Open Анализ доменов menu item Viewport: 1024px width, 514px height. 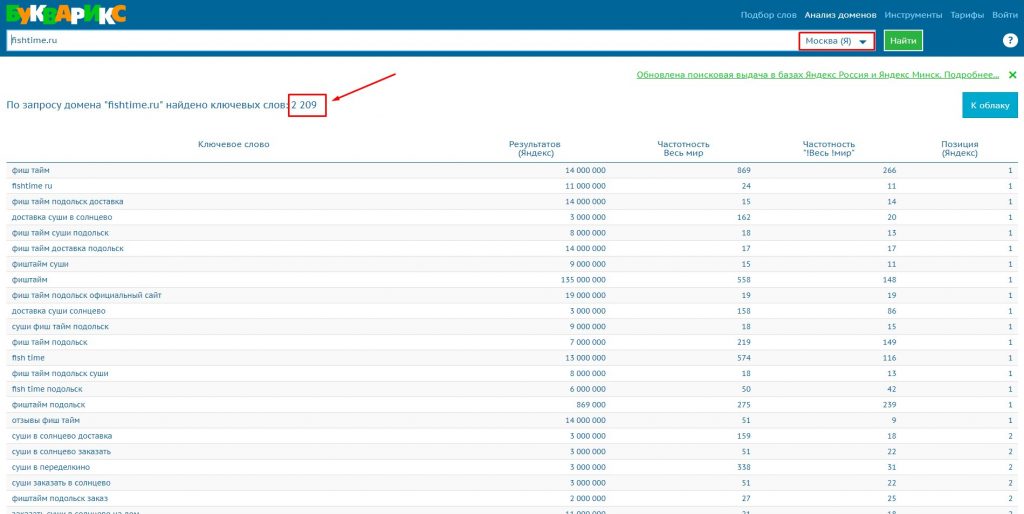click(x=840, y=14)
